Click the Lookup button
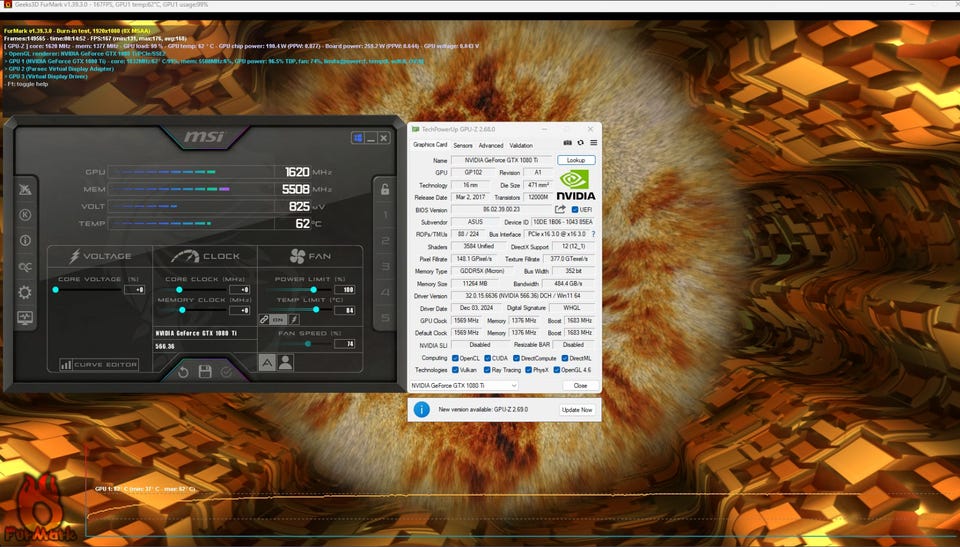Viewport: 960px width, 547px height. click(x=576, y=160)
